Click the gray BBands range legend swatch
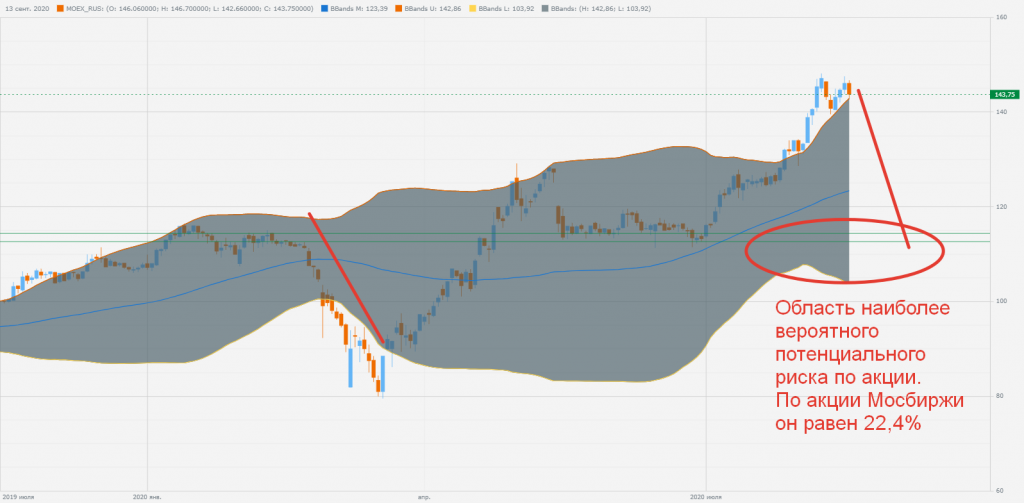Screen dimensions: 1024x503 pos(546,9)
